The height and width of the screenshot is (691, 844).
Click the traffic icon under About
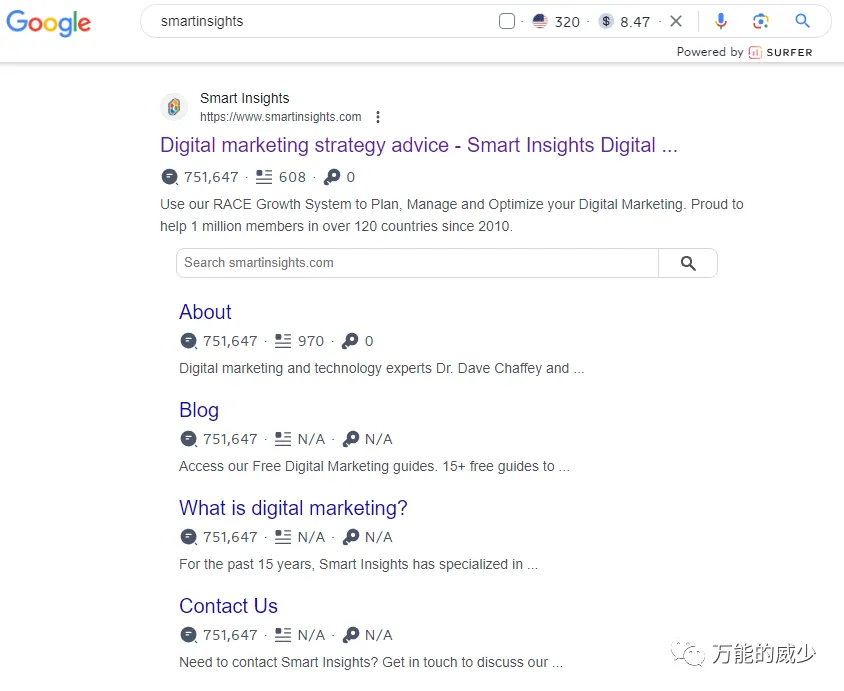coord(188,341)
